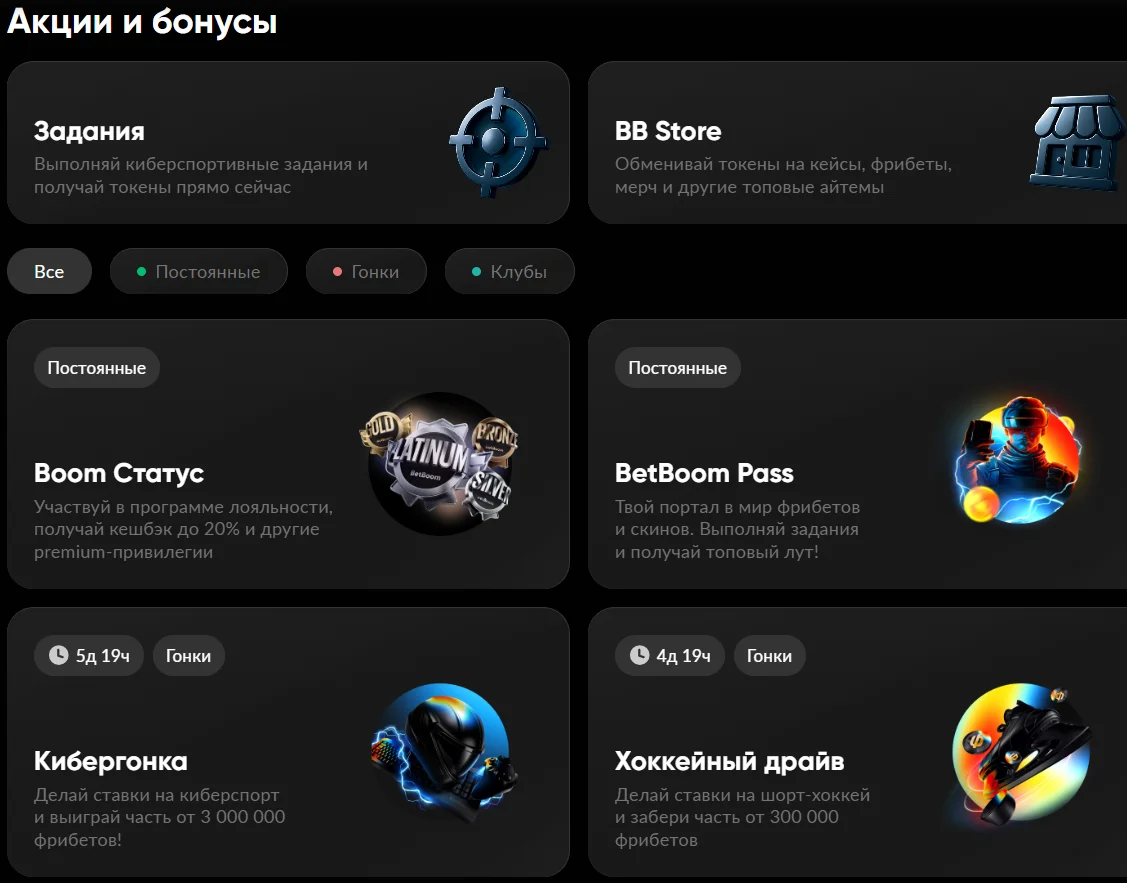The width and height of the screenshot is (1127, 883).
Task: Open the Boom Статус promotion title
Action: point(119,473)
